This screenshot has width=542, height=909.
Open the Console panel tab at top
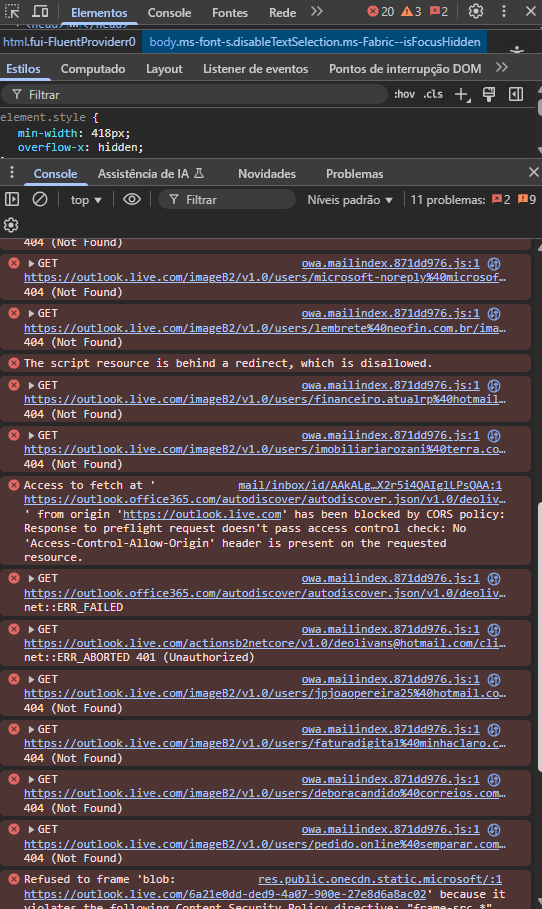pos(169,12)
